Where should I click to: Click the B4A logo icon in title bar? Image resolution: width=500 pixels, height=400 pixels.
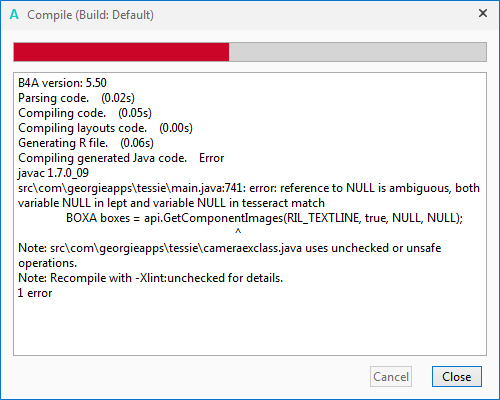pos(14,15)
